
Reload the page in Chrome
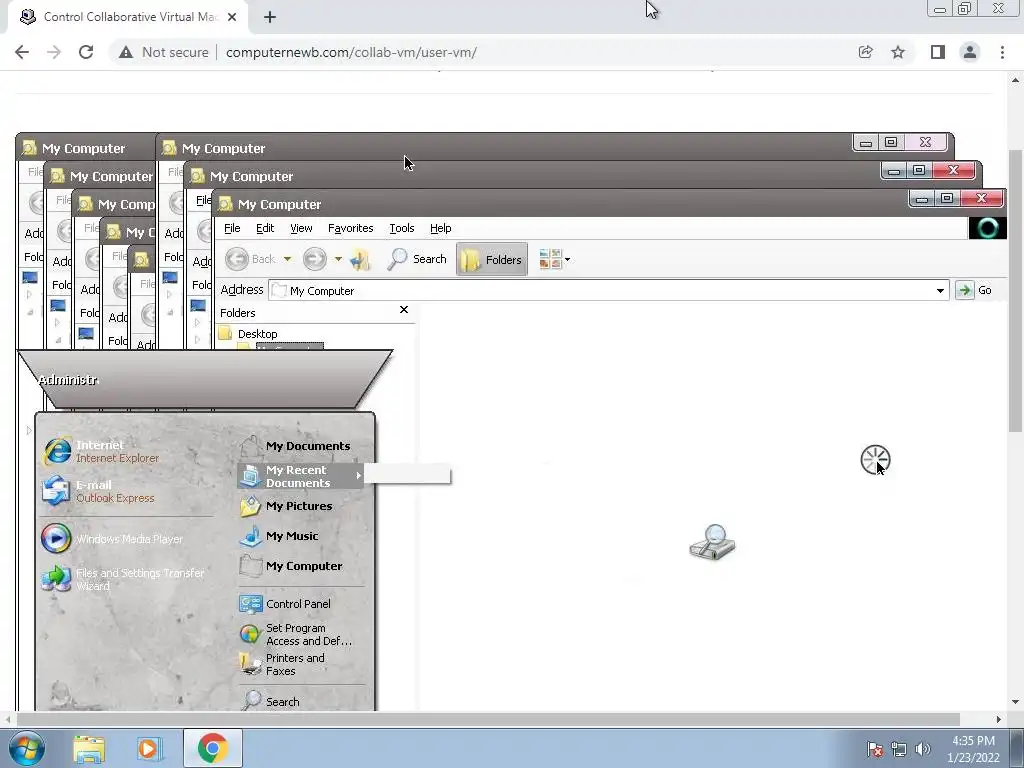click(86, 52)
